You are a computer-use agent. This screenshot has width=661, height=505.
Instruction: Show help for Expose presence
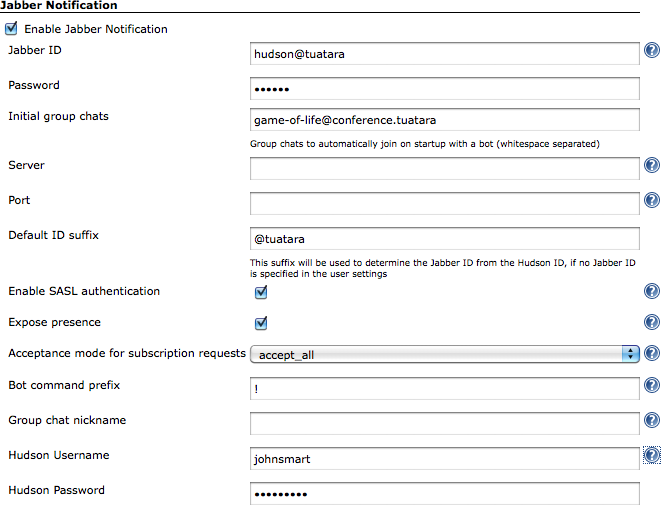point(652,322)
